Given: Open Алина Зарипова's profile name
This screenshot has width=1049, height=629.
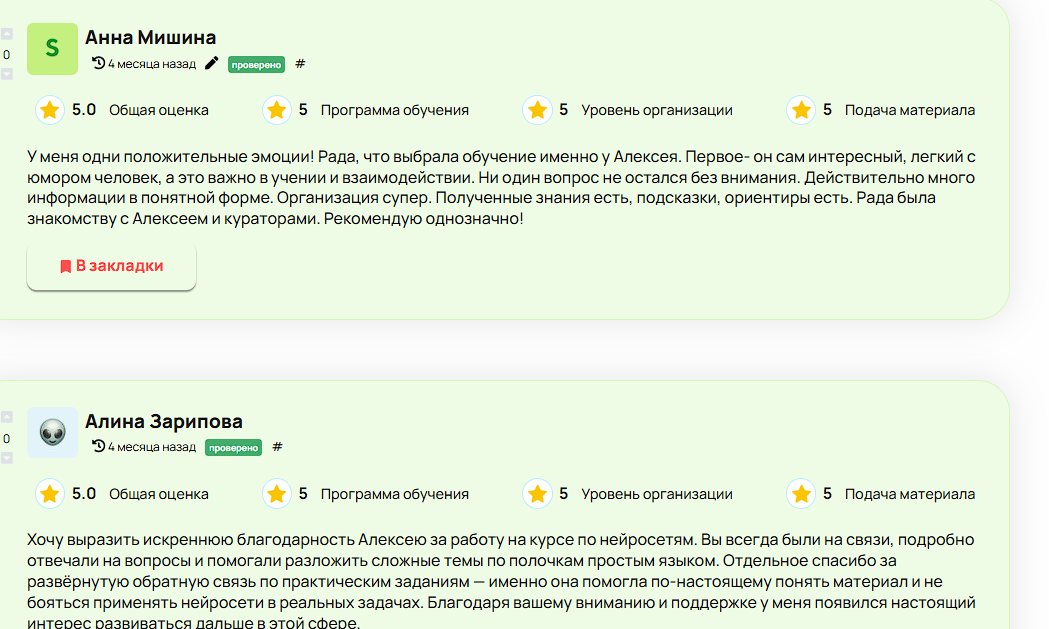Looking at the screenshot, I should point(164,421).
